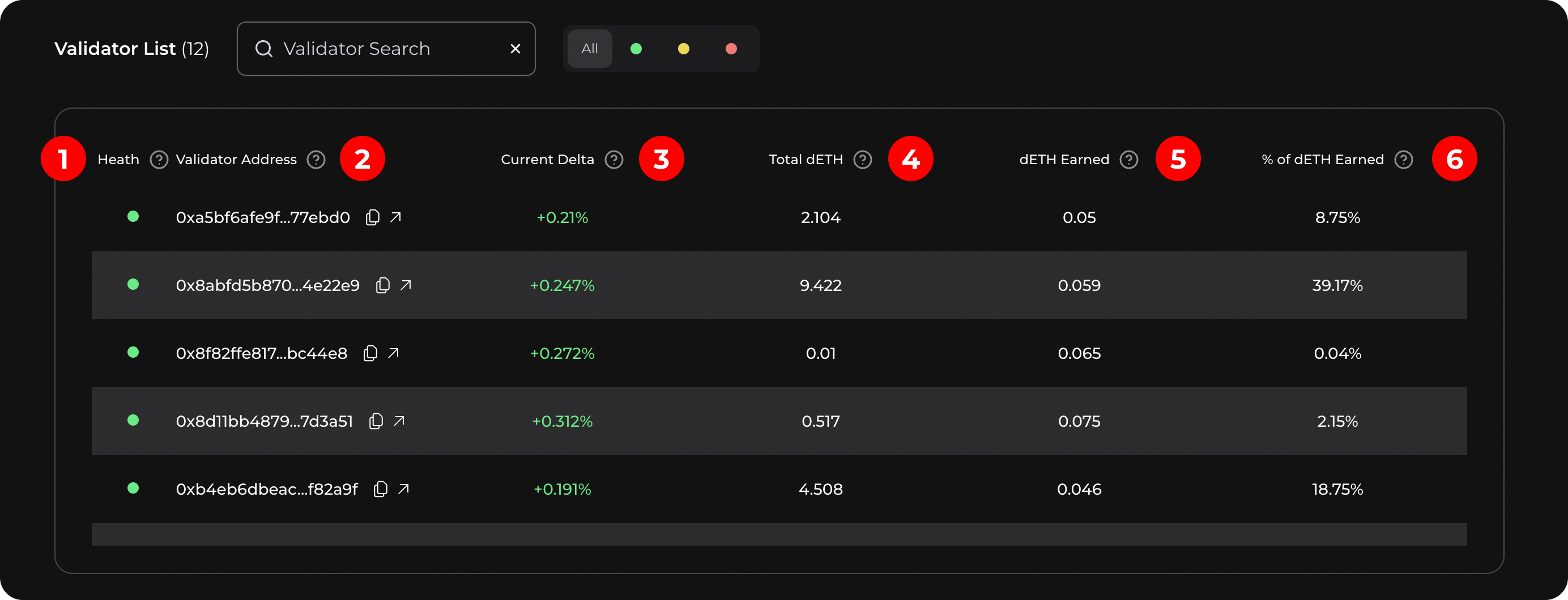Click health dot of 0x8f82ffe817...bc44e8 row
The height and width of the screenshot is (600, 1568).
click(x=133, y=352)
